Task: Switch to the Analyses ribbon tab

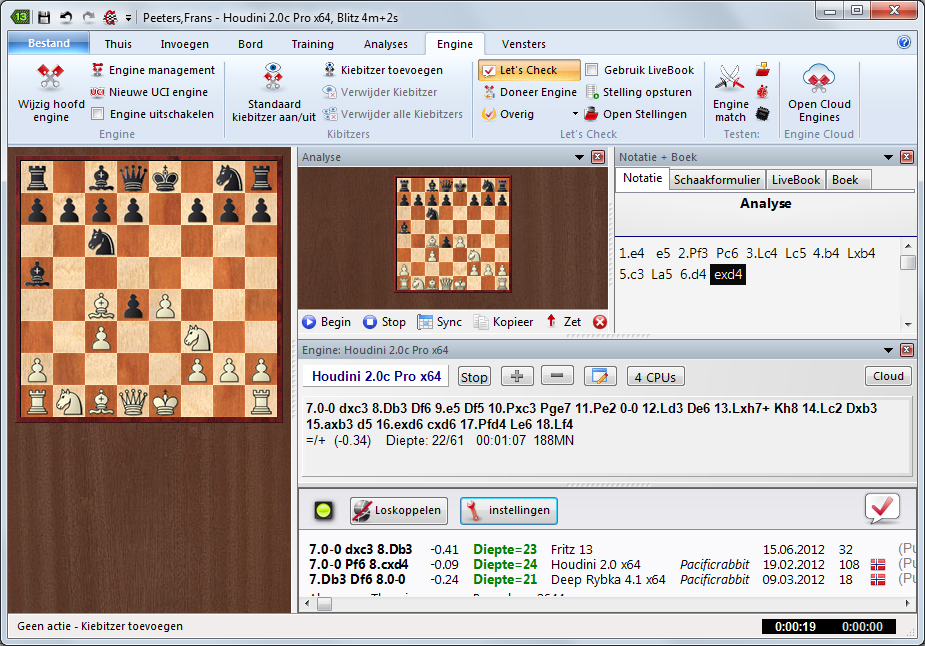Action: tap(385, 44)
